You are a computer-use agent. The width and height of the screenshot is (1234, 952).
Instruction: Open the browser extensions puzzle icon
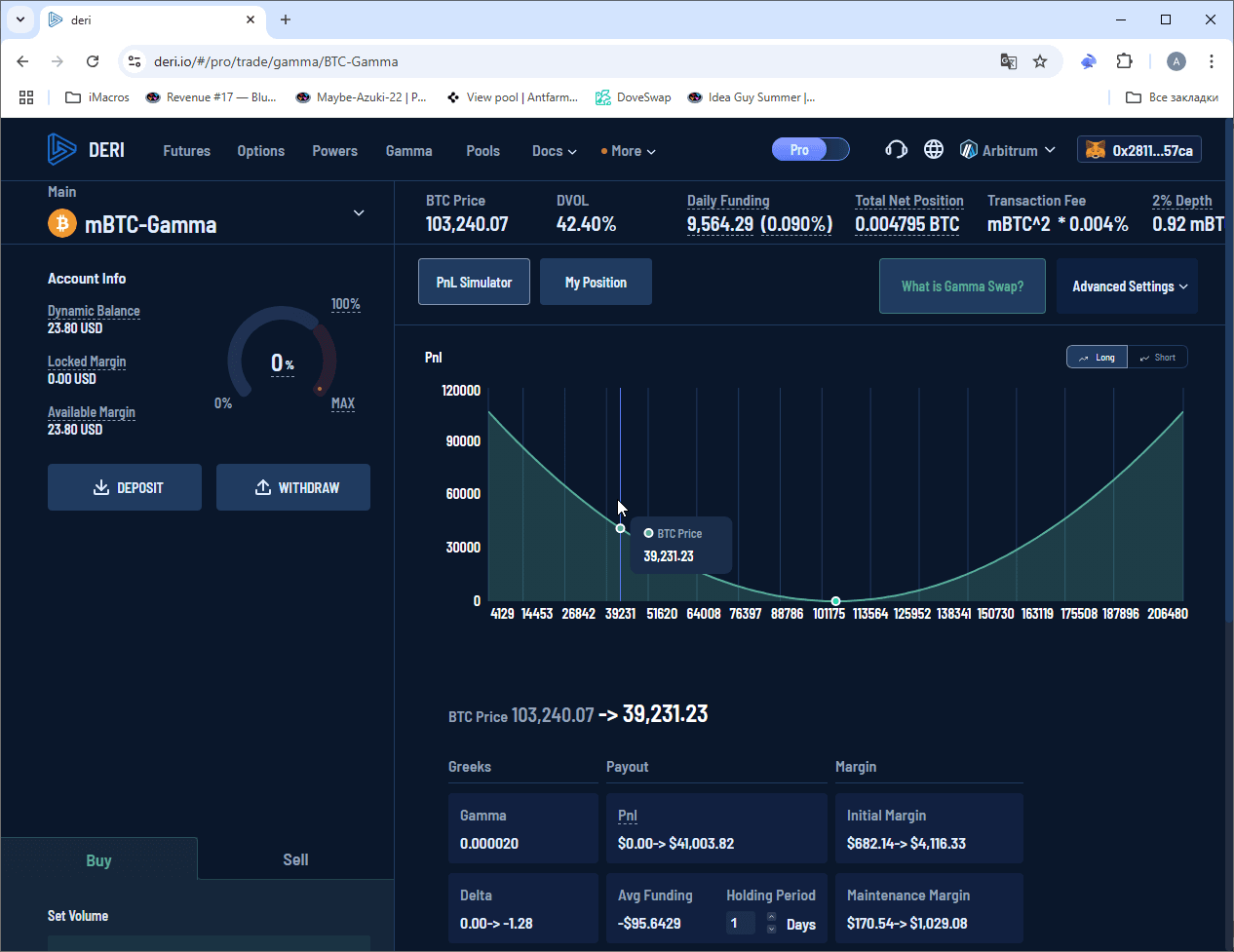[x=1124, y=61]
